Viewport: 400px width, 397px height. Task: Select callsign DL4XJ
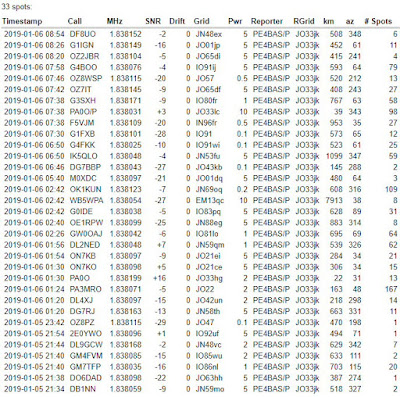click(81, 300)
